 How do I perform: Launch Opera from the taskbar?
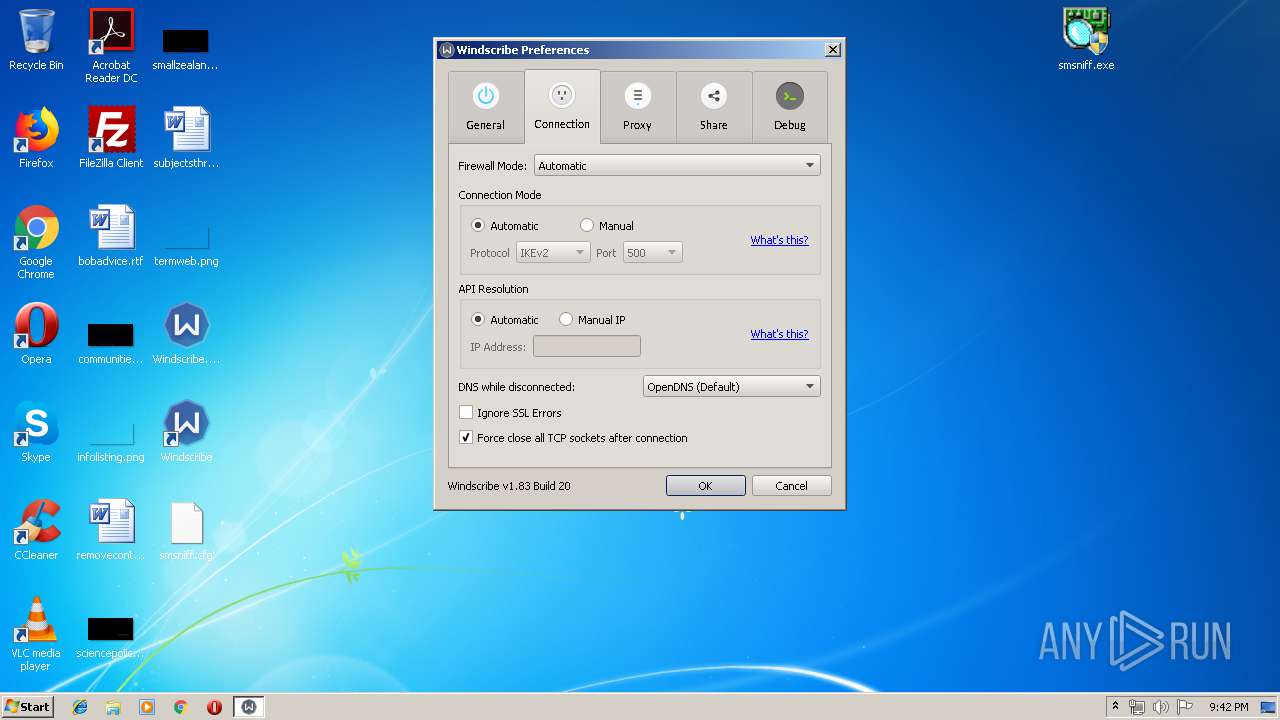[x=214, y=707]
